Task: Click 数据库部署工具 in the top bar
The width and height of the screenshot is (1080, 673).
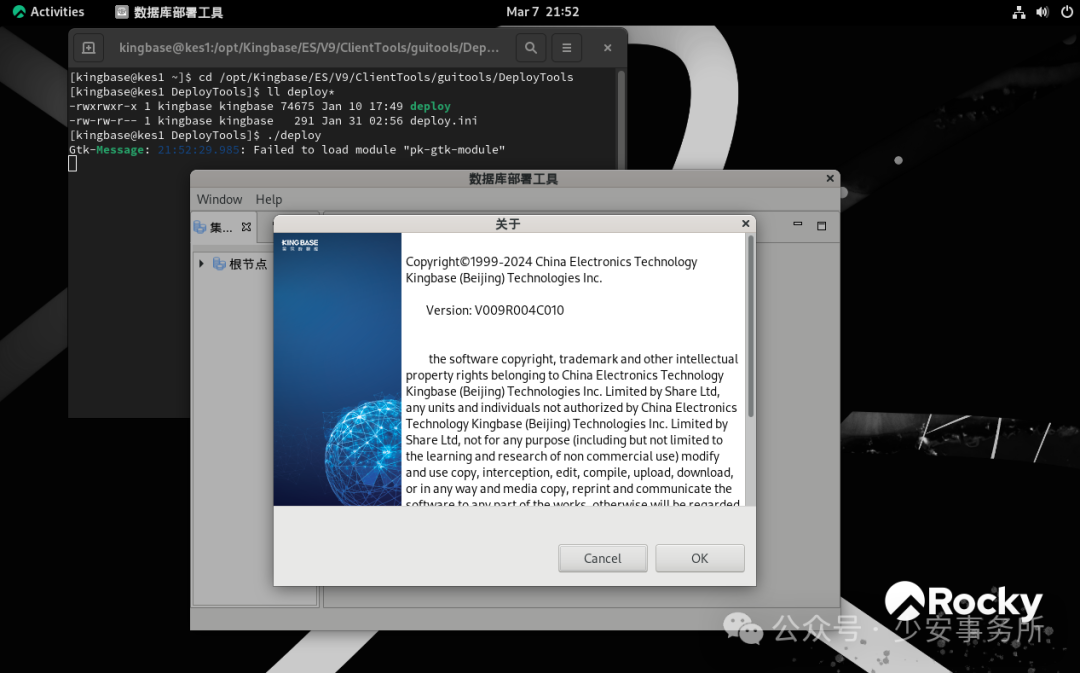Action: pos(169,12)
